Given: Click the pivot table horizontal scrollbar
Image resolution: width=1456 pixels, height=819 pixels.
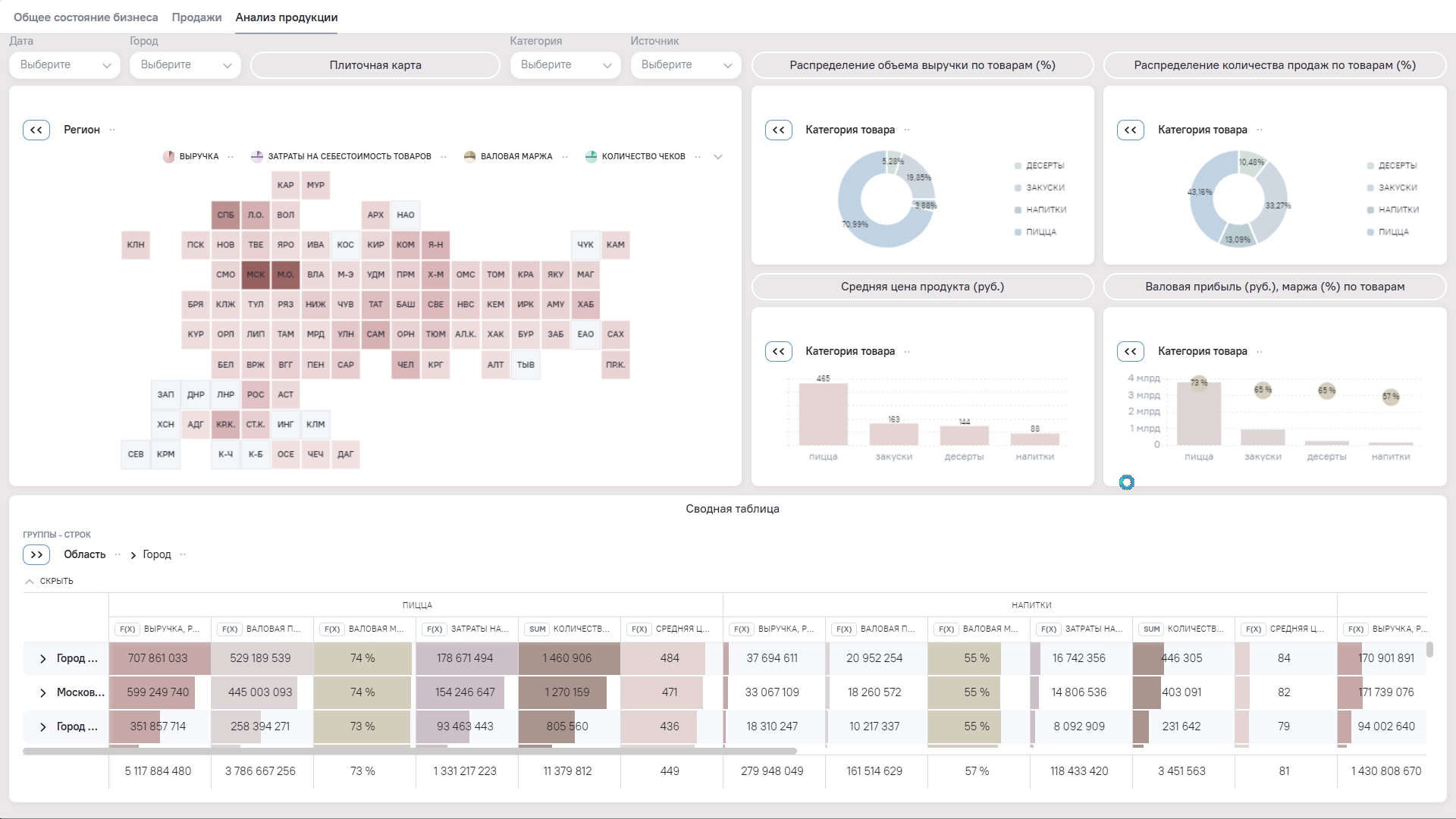Looking at the screenshot, I should 409,752.
